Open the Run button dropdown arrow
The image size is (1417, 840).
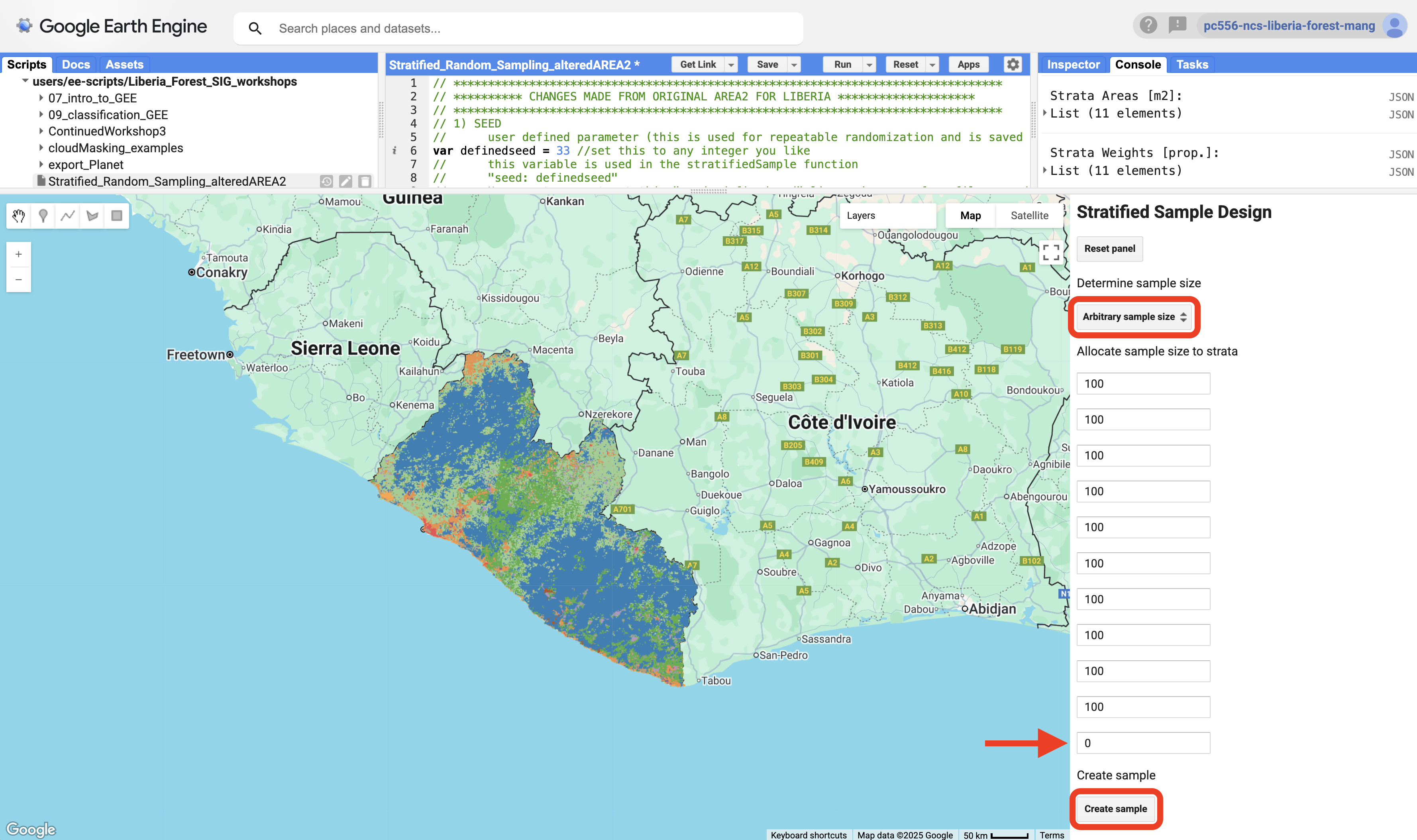coord(869,65)
